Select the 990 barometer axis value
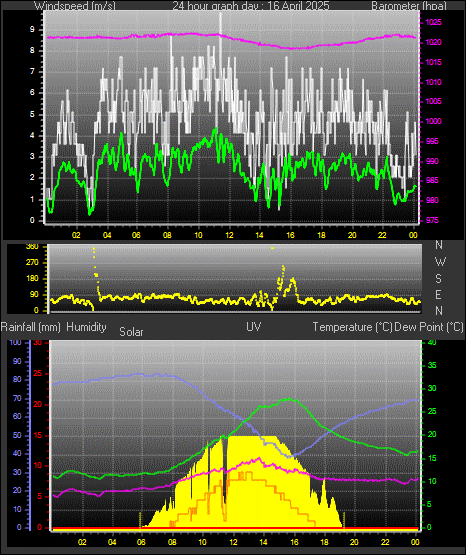 point(432,161)
